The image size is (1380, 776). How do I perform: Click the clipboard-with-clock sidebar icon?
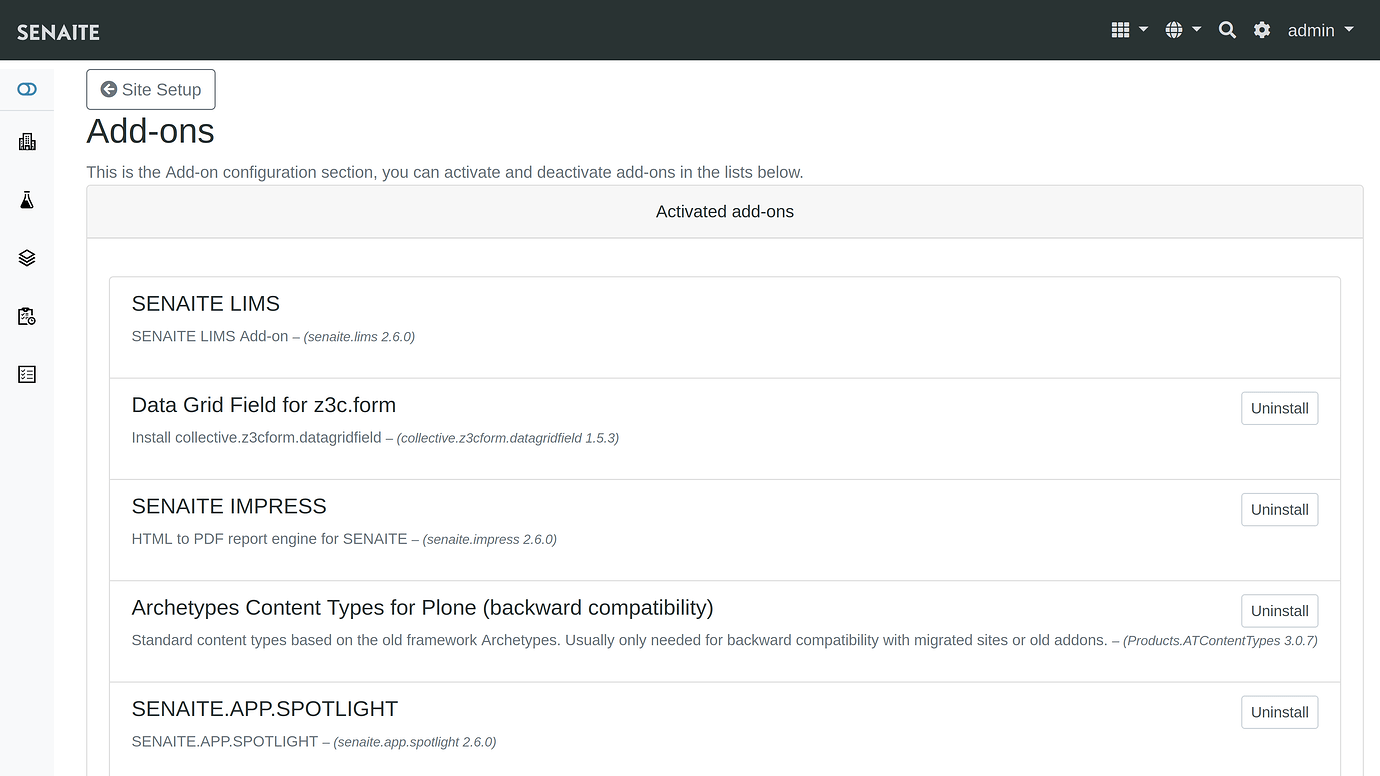coord(26,316)
